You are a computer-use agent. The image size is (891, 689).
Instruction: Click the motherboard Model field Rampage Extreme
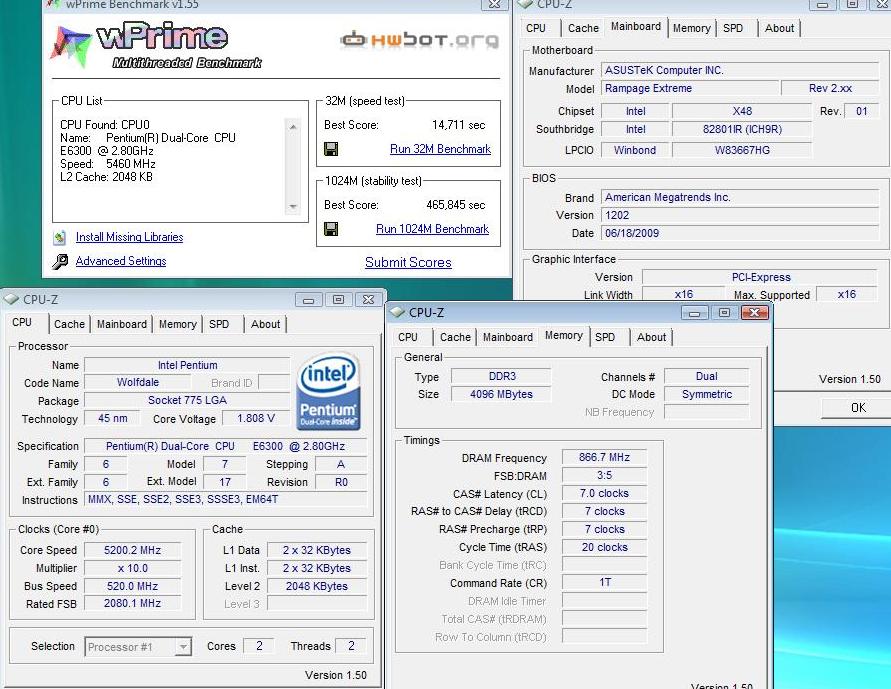[x=690, y=88]
